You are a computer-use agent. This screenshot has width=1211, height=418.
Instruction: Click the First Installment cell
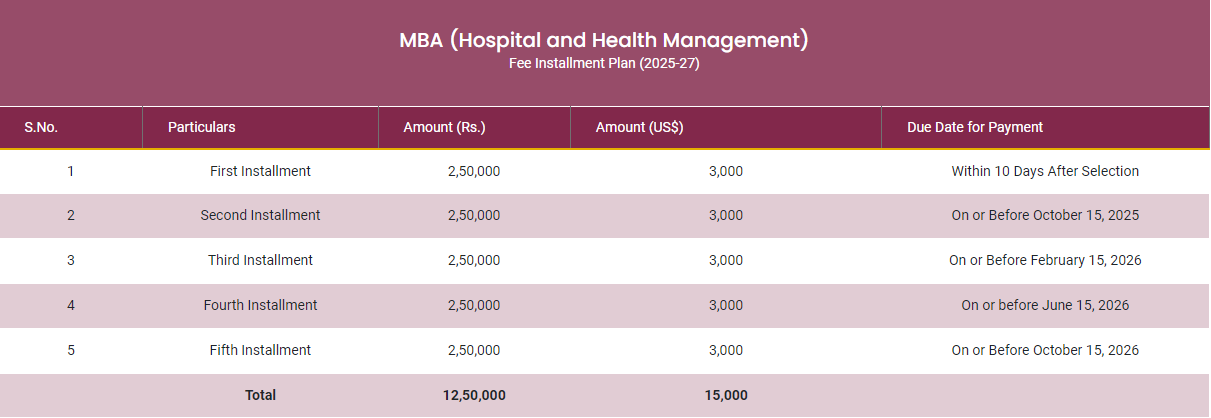[260, 171]
